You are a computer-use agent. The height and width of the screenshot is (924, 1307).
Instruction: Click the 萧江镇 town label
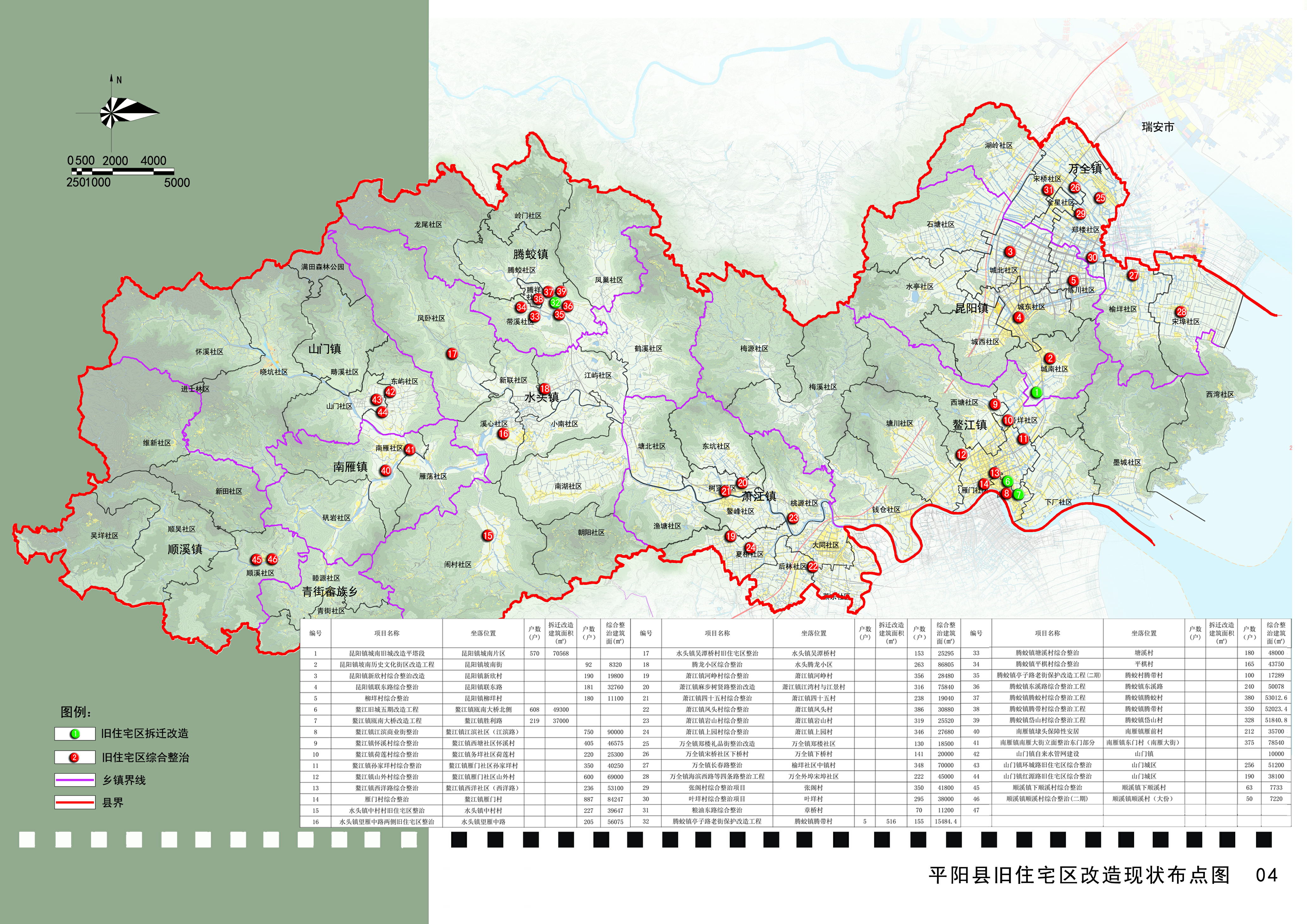pos(759,496)
